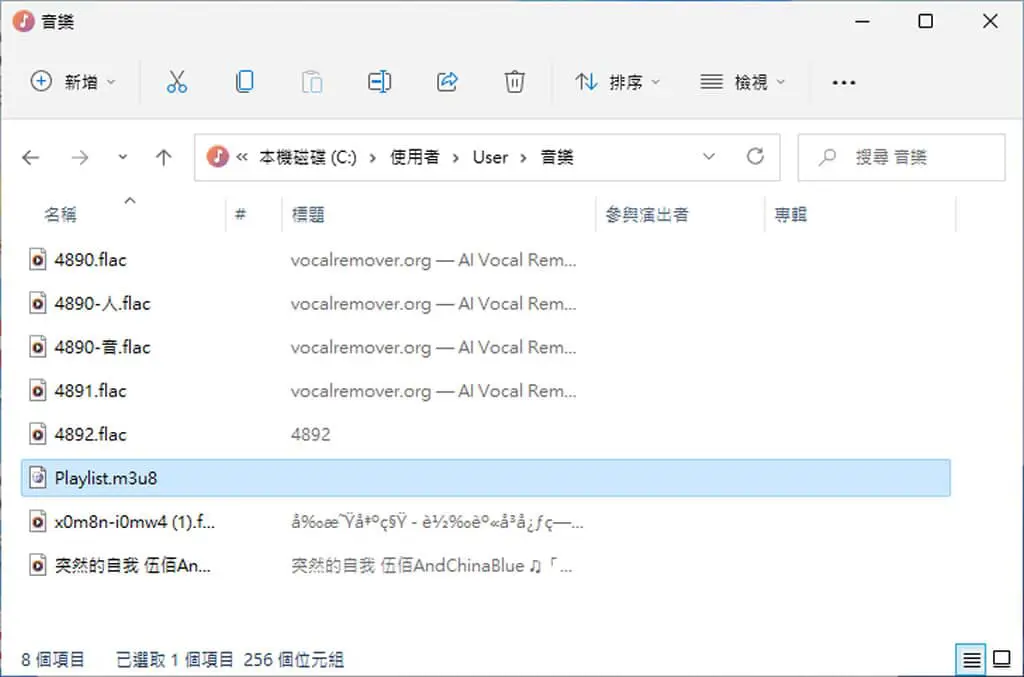Expand the address bar history chevron
This screenshot has height=677, width=1024.
[x=709, y=157]
